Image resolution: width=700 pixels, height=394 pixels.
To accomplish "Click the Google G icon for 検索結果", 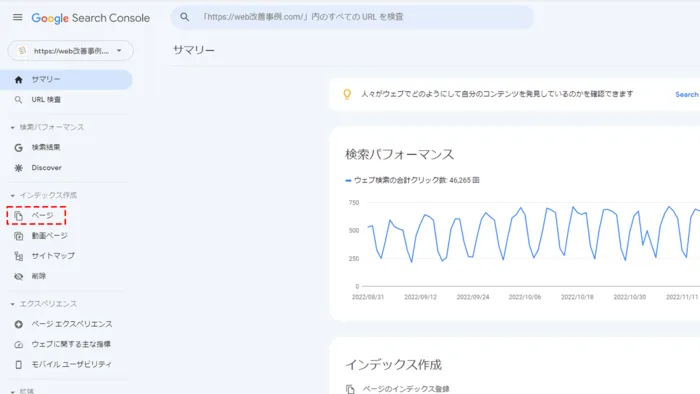I will (x=18, y=147).
